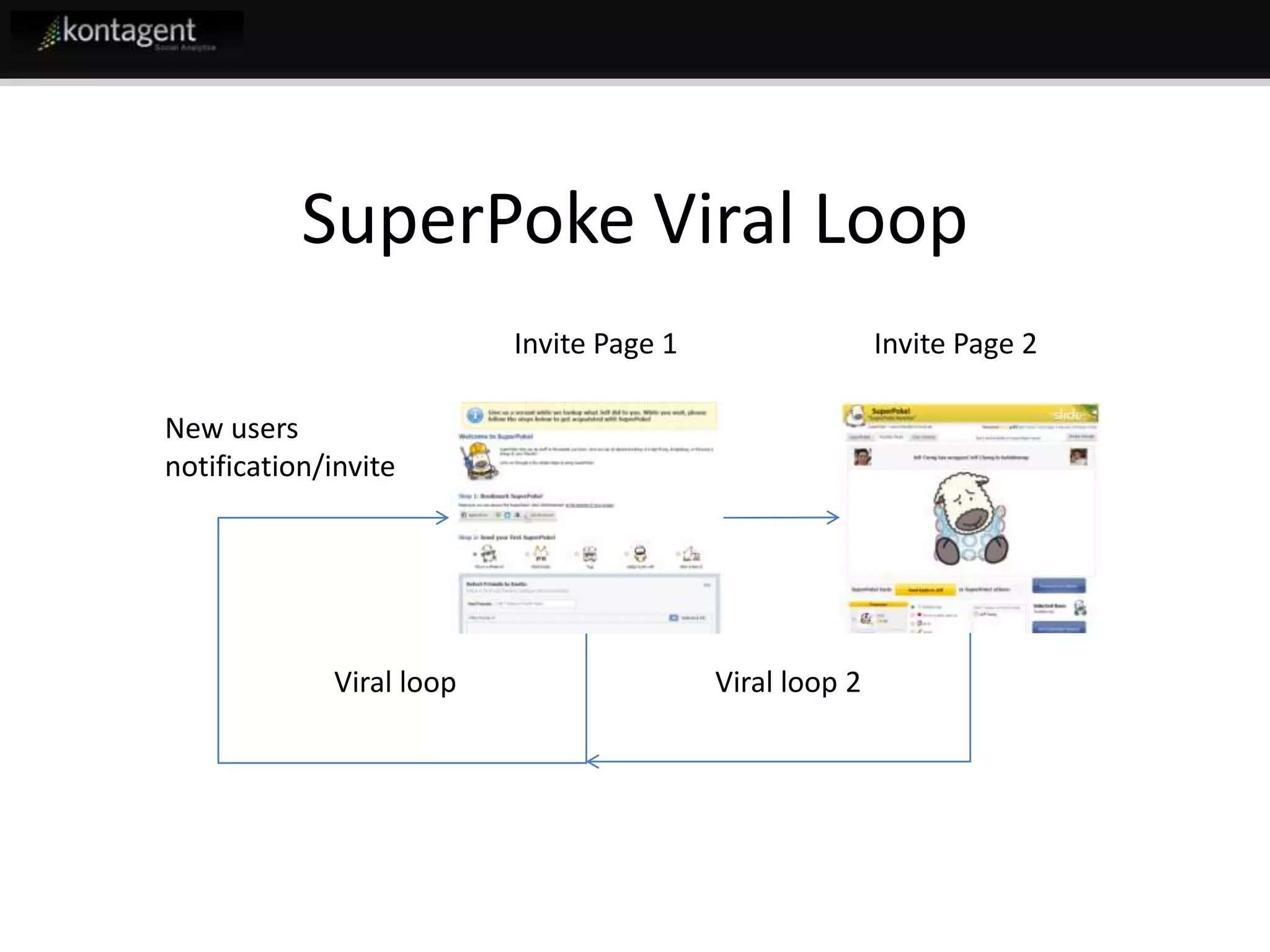1270x952 pixels.
Task: Select the last SuperPoke action icon in row
Action: tap(691, 553)
